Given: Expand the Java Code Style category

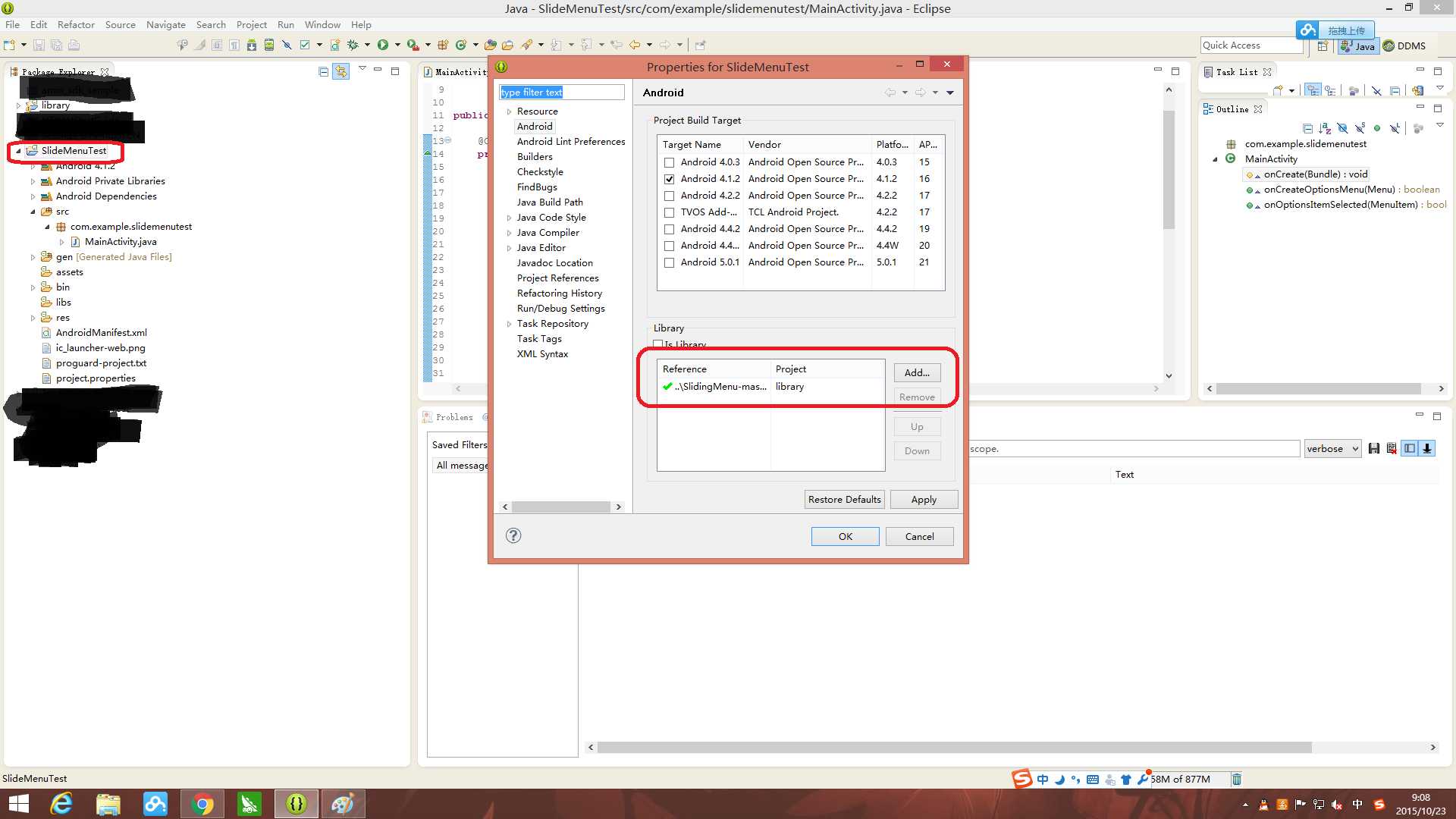Looking at the screenshot, I should (x=509, y=218).
